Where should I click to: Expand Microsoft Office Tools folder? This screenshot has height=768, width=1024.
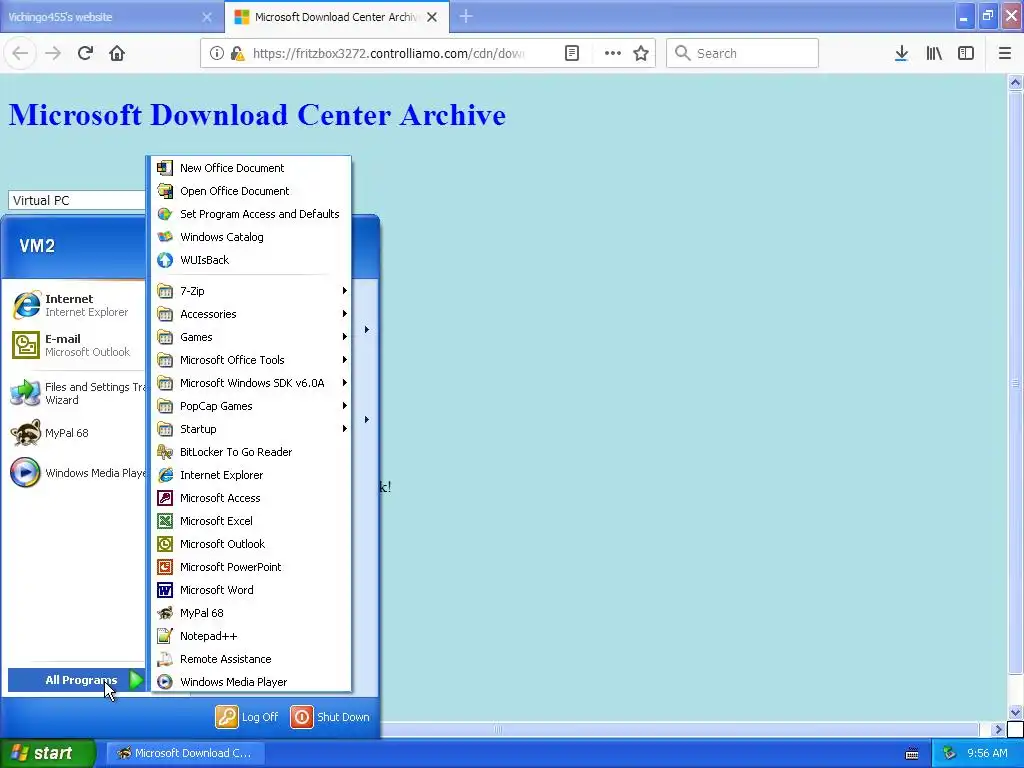coord(251,360)
